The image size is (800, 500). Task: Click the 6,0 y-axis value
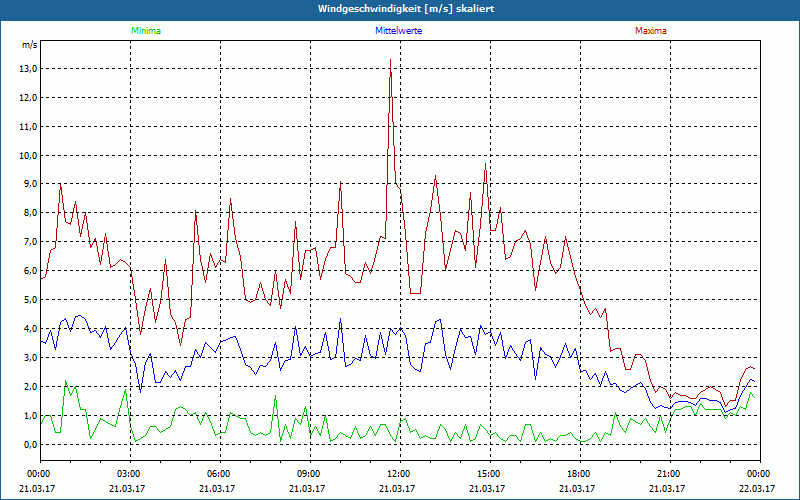click(31, 271)
